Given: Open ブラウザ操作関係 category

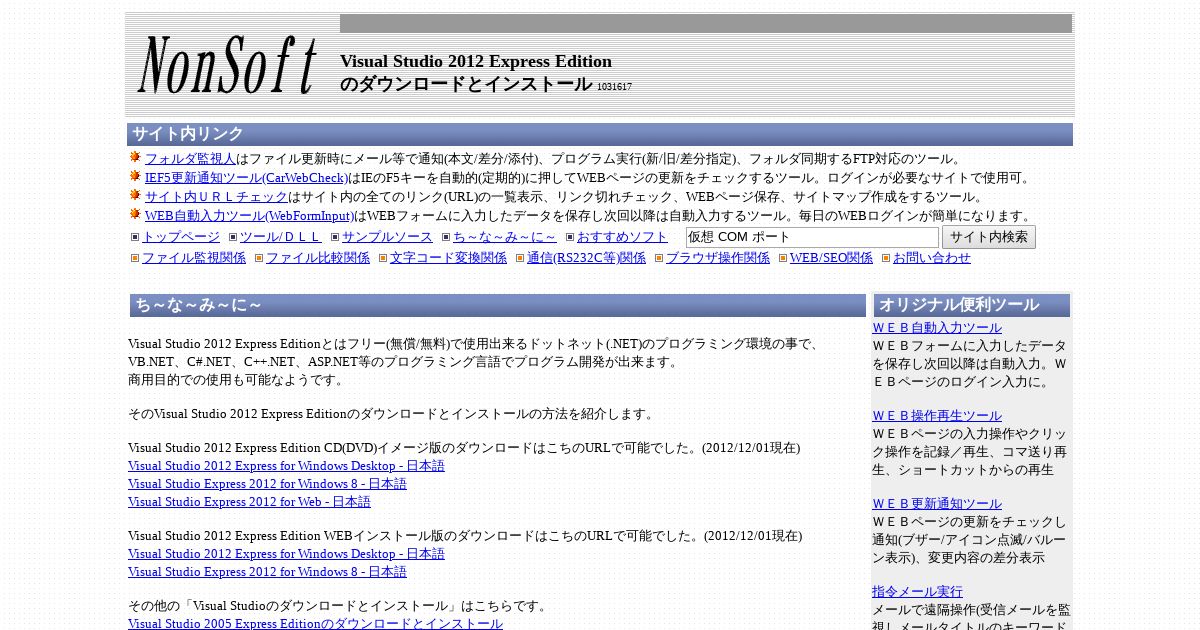Looking at the screenshot, I should click(718, 258).
